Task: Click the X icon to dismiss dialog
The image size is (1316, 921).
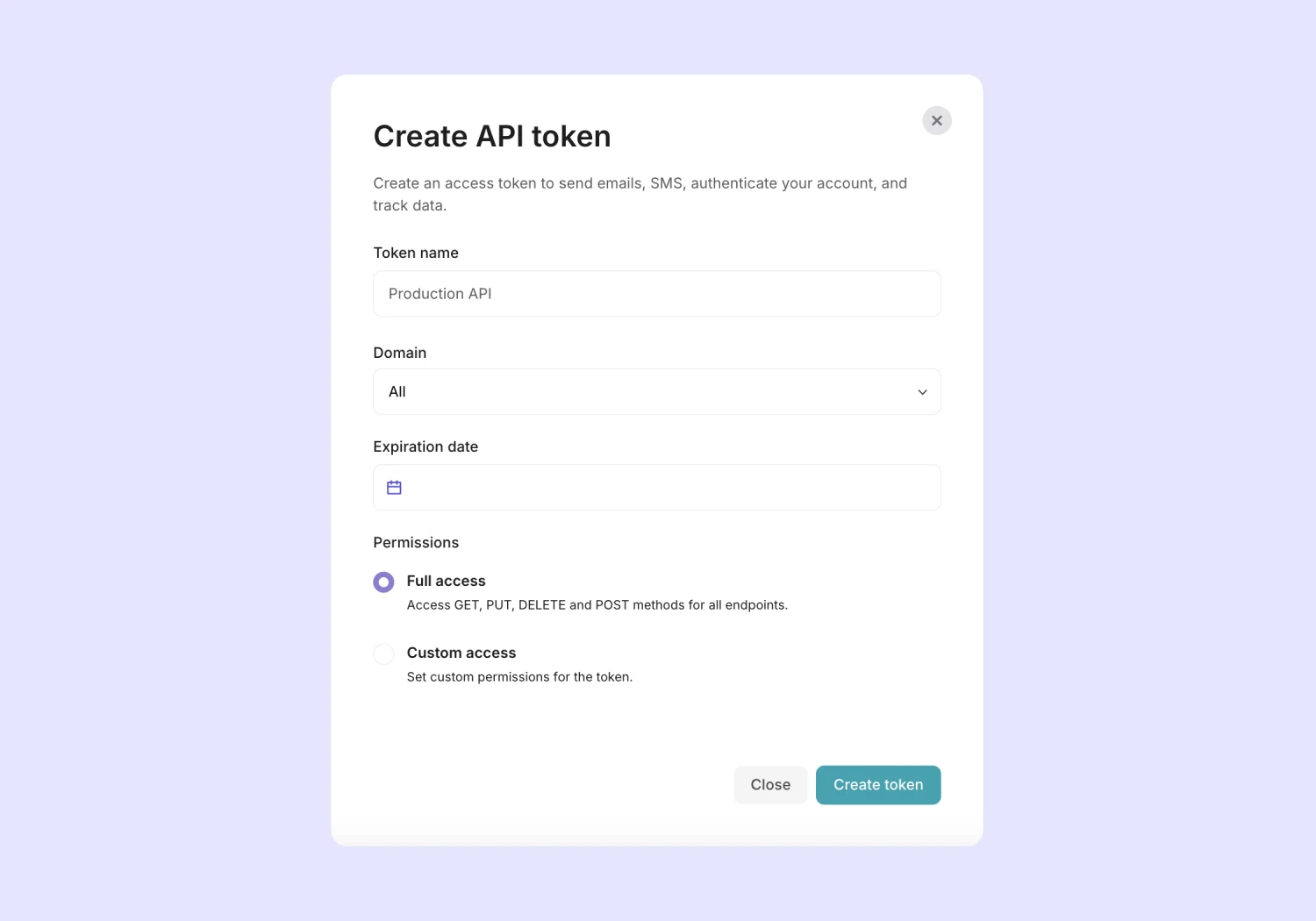Action: [x=936, y=121]
